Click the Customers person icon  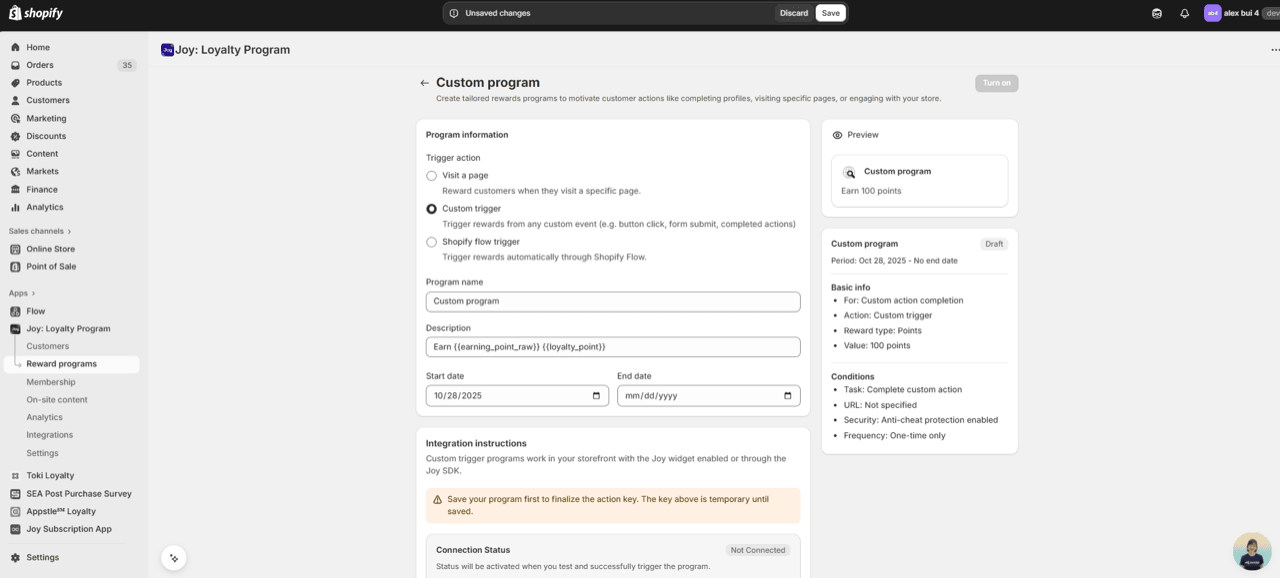[x=15, y=101]
